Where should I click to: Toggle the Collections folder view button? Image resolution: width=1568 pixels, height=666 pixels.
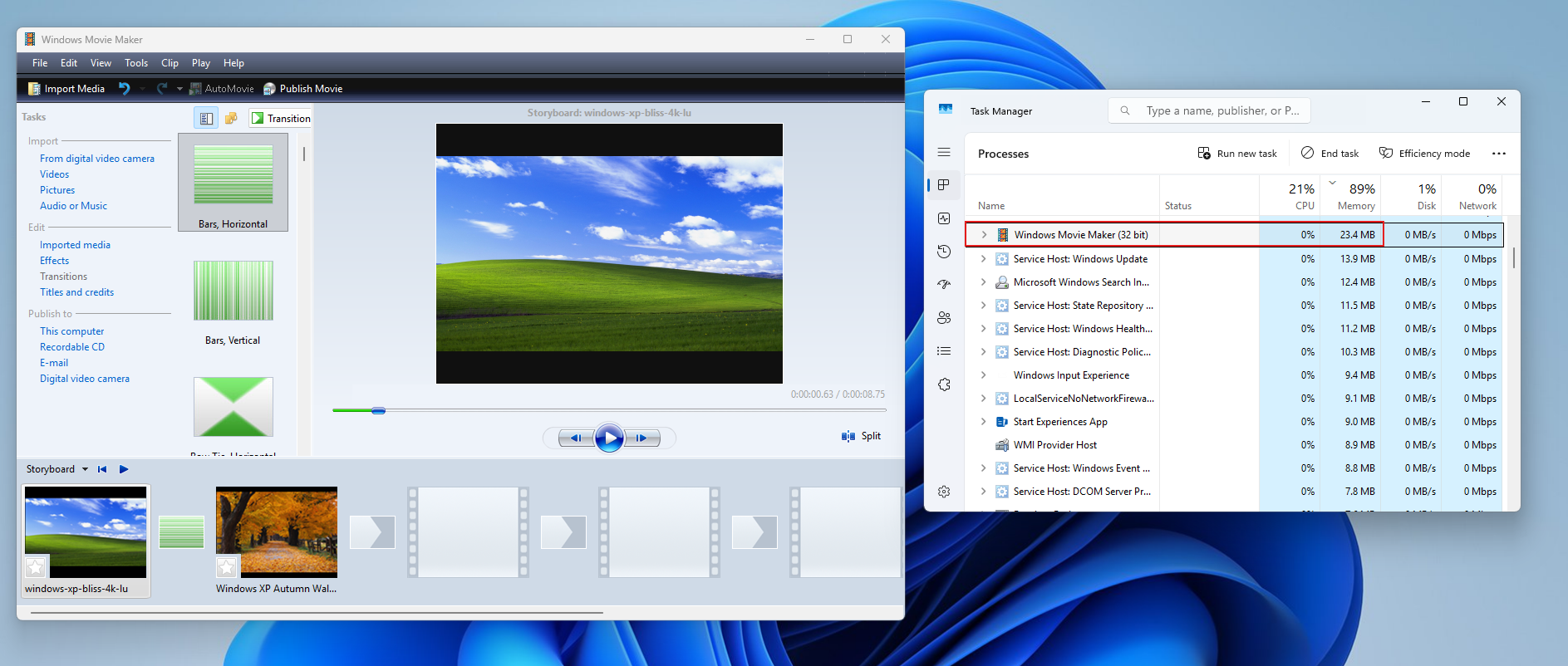(232, 118)
